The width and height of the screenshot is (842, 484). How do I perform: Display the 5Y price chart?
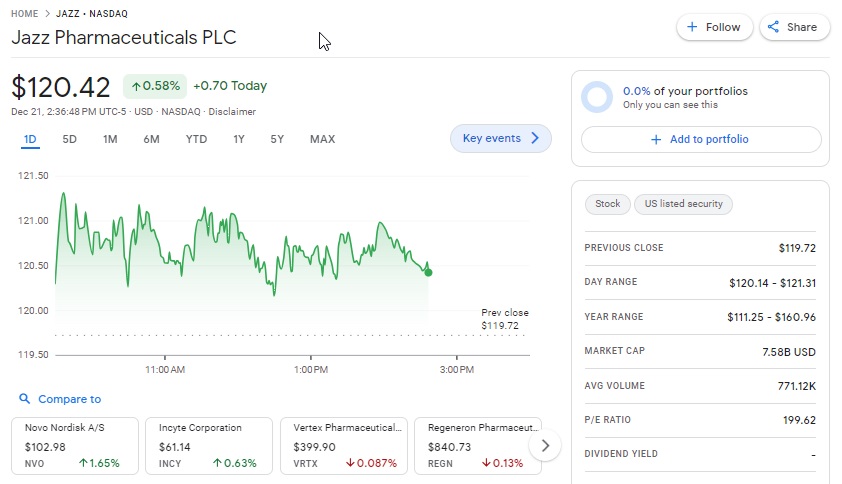277,139
